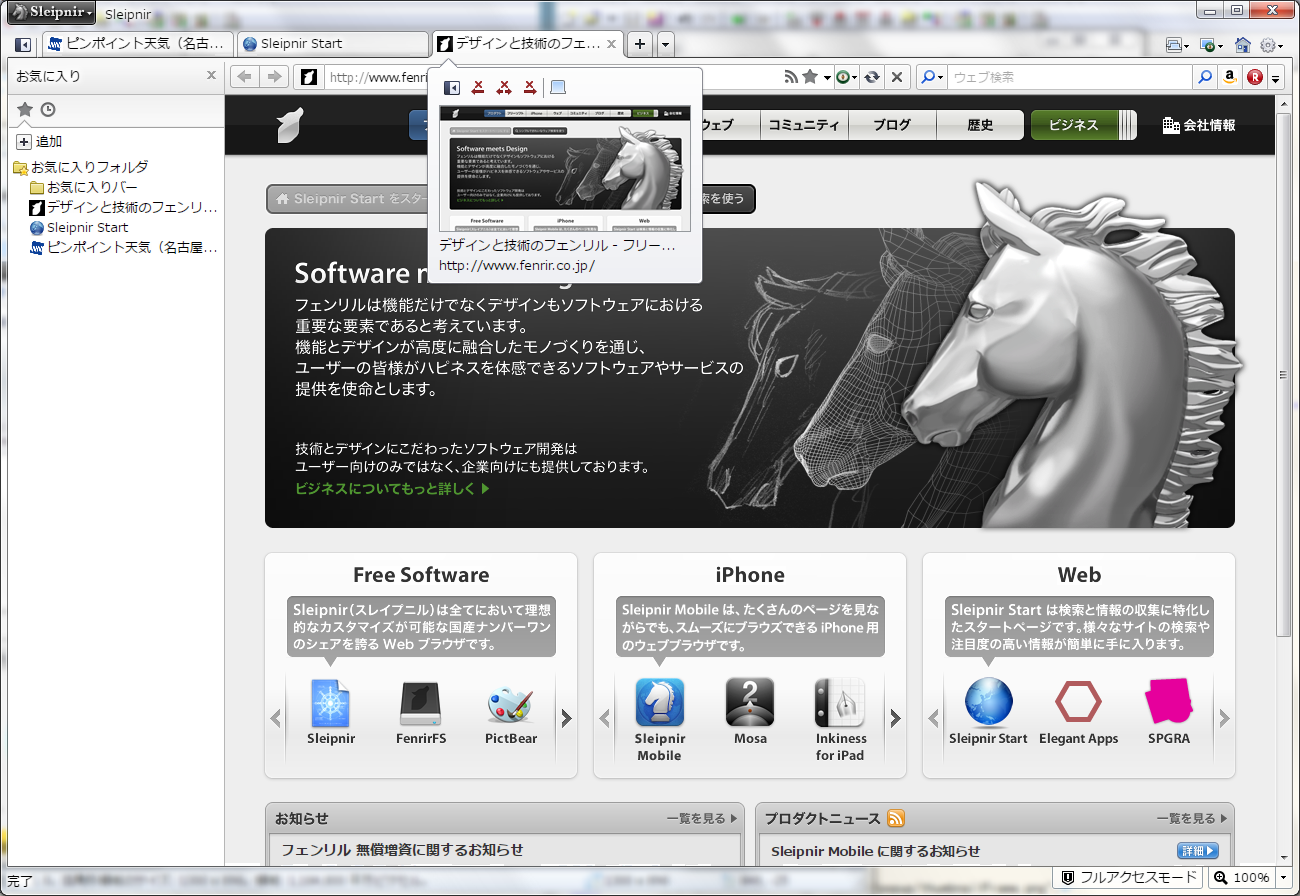
Task: Advance Free Software carousel right arrow
Action: click(566, 718)
